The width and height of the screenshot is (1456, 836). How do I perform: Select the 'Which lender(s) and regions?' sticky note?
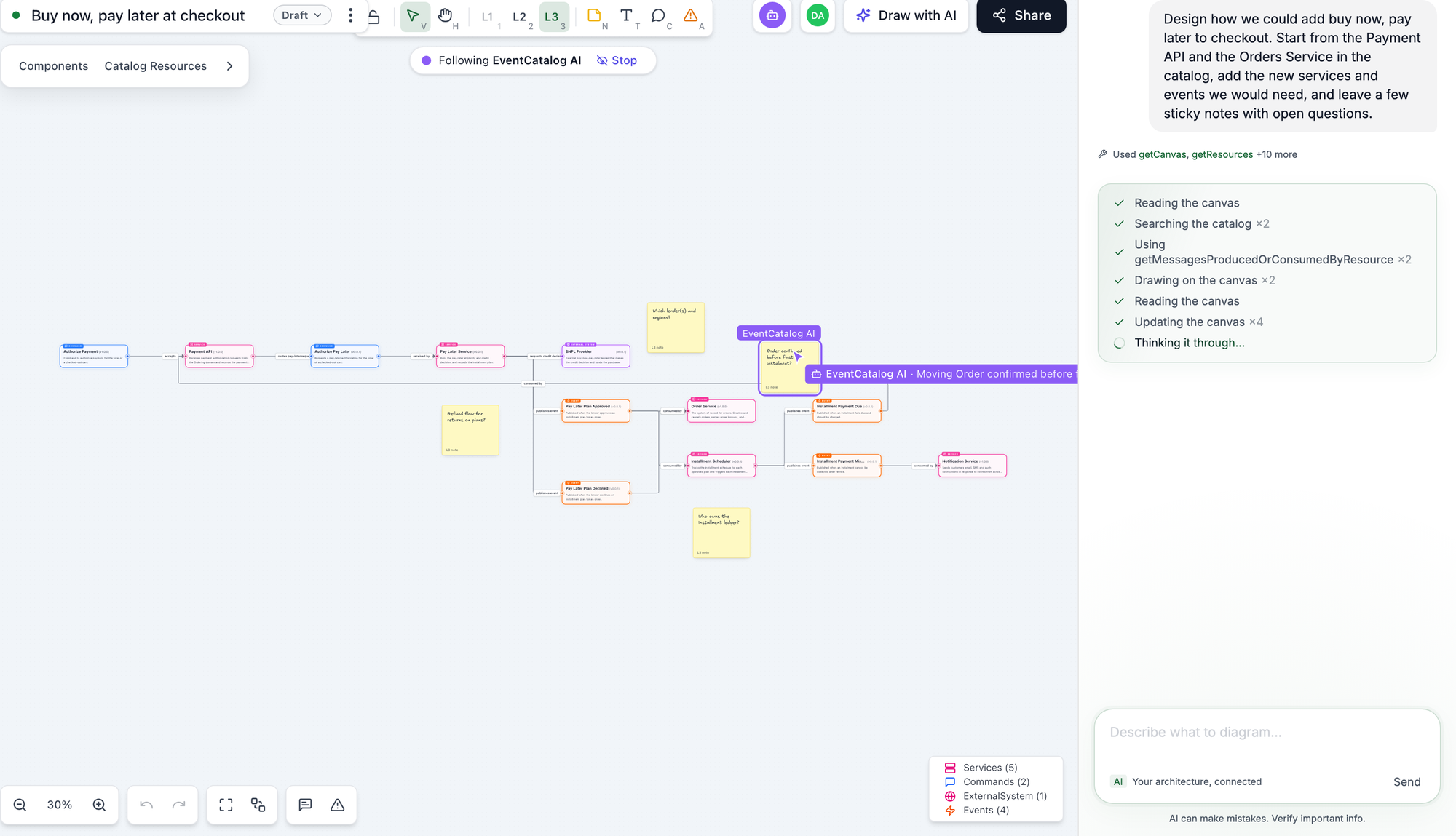click(x=676, y=328)
